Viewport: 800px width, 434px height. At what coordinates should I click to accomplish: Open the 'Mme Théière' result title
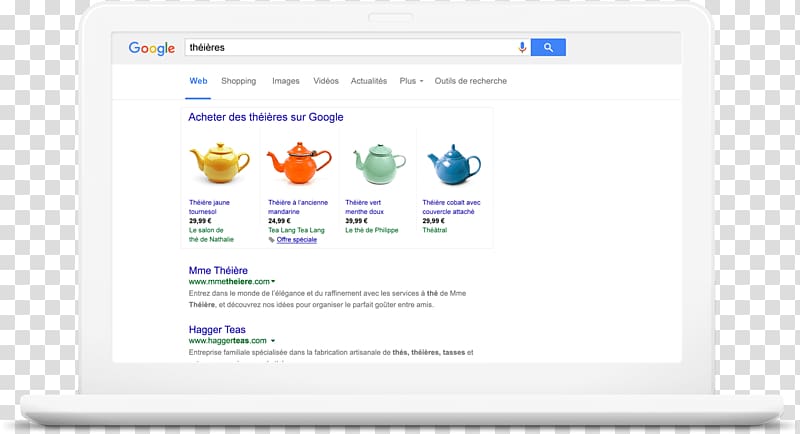[x=218, y=271]
